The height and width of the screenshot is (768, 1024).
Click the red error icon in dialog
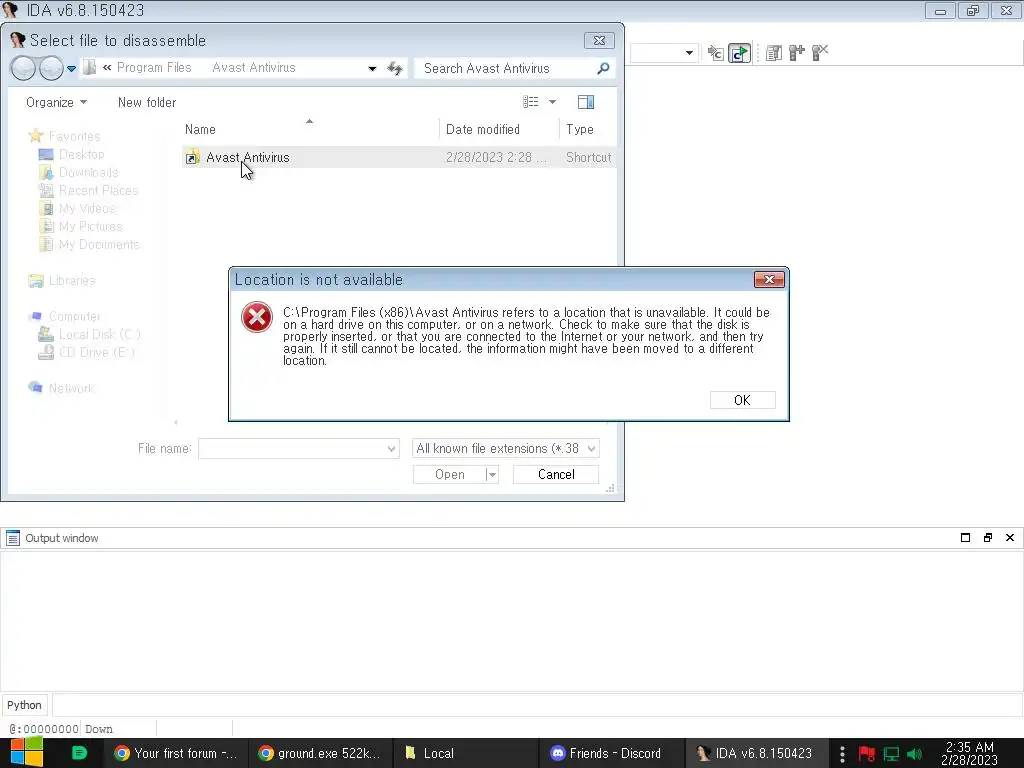pos(257,317)
